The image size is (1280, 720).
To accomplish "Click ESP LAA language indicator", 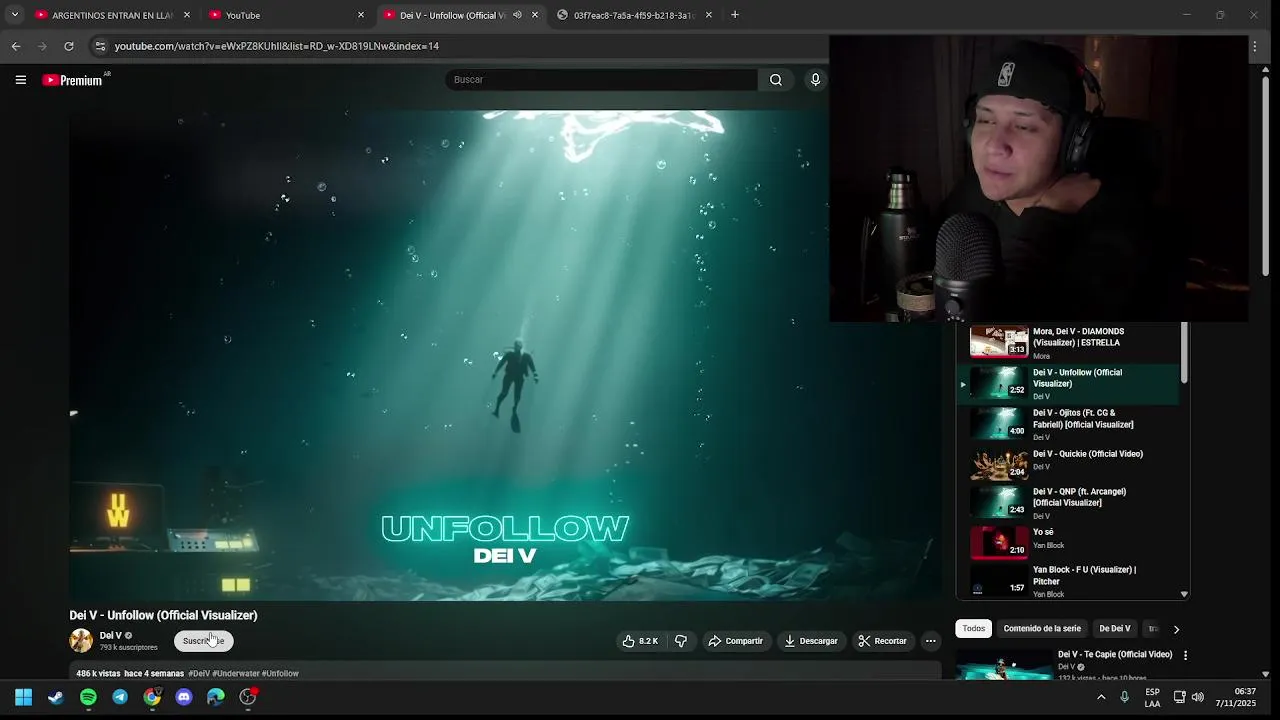I will pos(1152,697).
